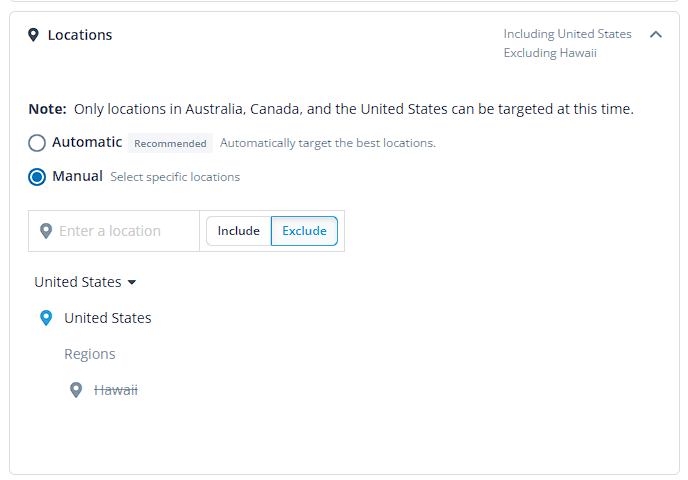Click the Enter a location field
688x480 pixels.
click(x=114, y=231)
